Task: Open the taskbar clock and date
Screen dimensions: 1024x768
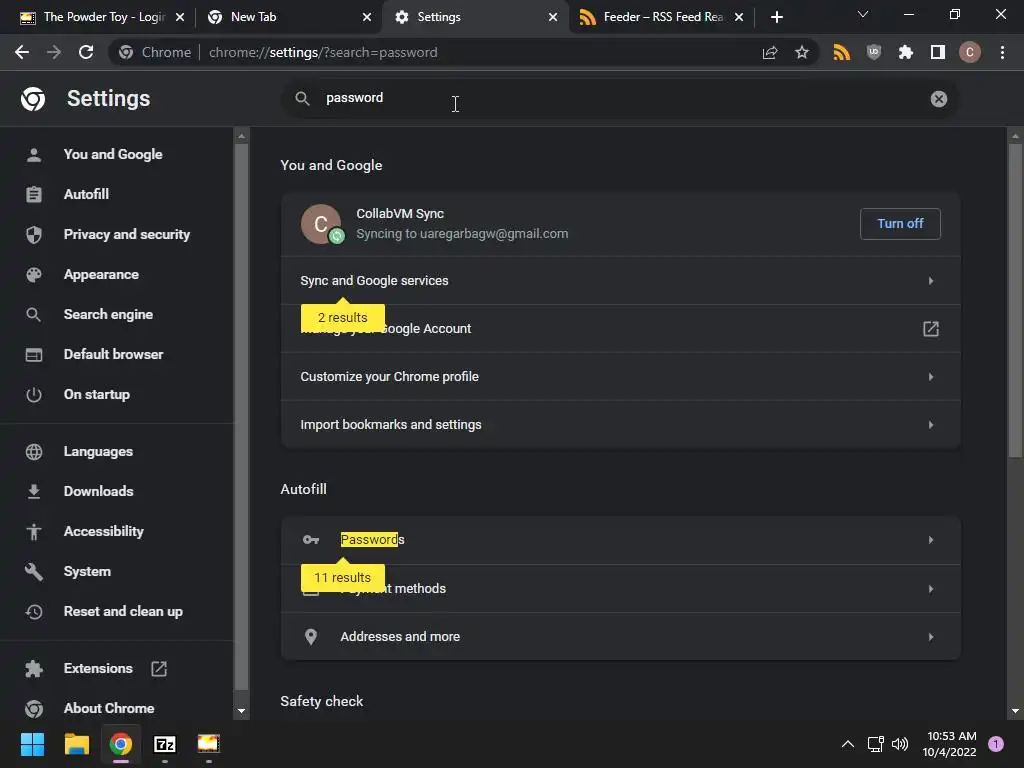Action: [950, 744]
